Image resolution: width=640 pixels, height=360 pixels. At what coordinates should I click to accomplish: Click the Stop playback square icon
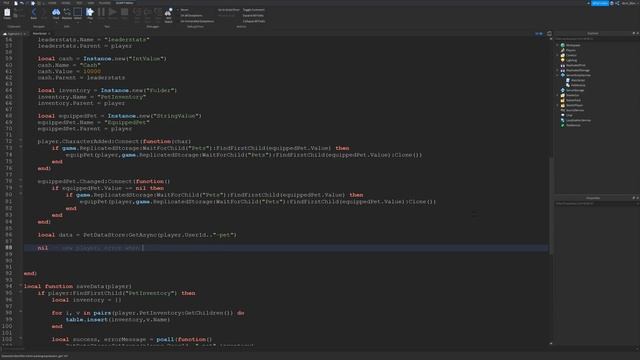(124, 13)
